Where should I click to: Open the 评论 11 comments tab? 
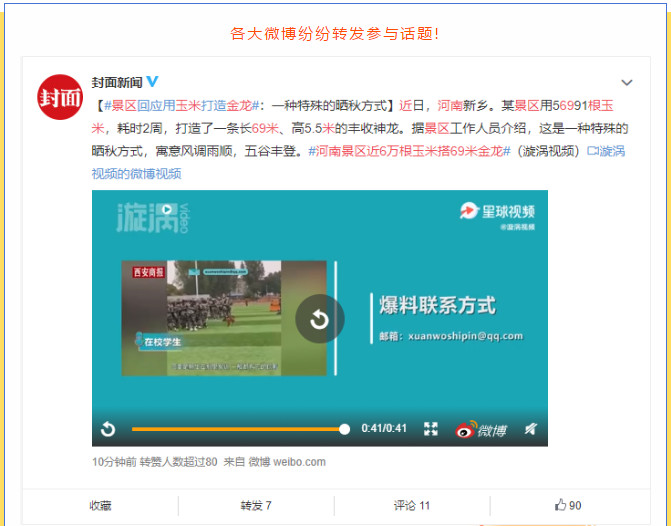coord(411,506)
